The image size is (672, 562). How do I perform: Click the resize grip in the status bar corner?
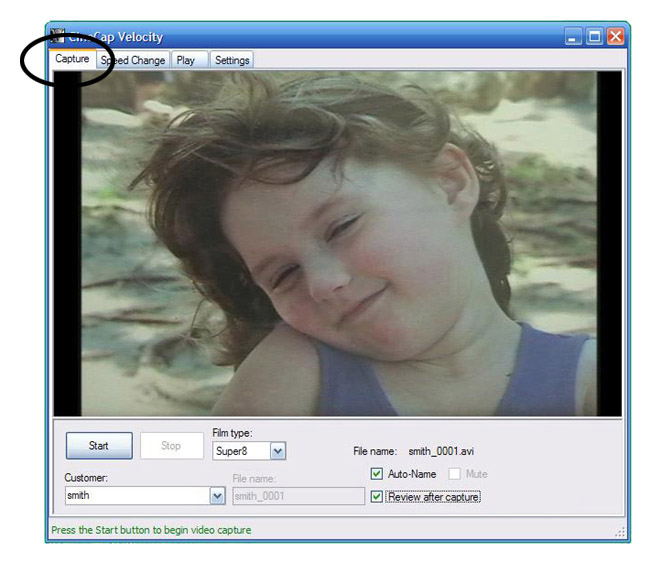620,532
